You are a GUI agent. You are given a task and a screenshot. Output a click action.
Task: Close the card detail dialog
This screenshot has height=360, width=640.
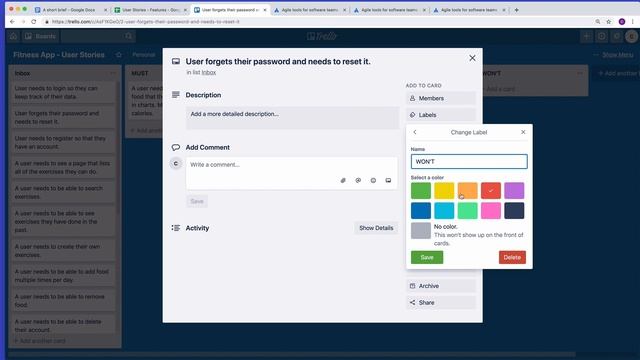472,58
